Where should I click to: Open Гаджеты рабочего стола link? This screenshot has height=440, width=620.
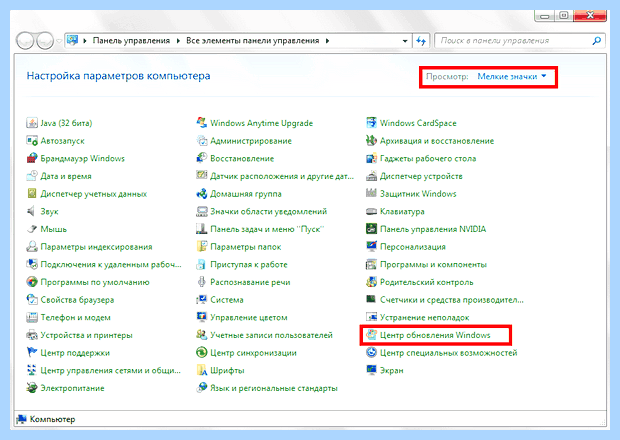[428, 159]
